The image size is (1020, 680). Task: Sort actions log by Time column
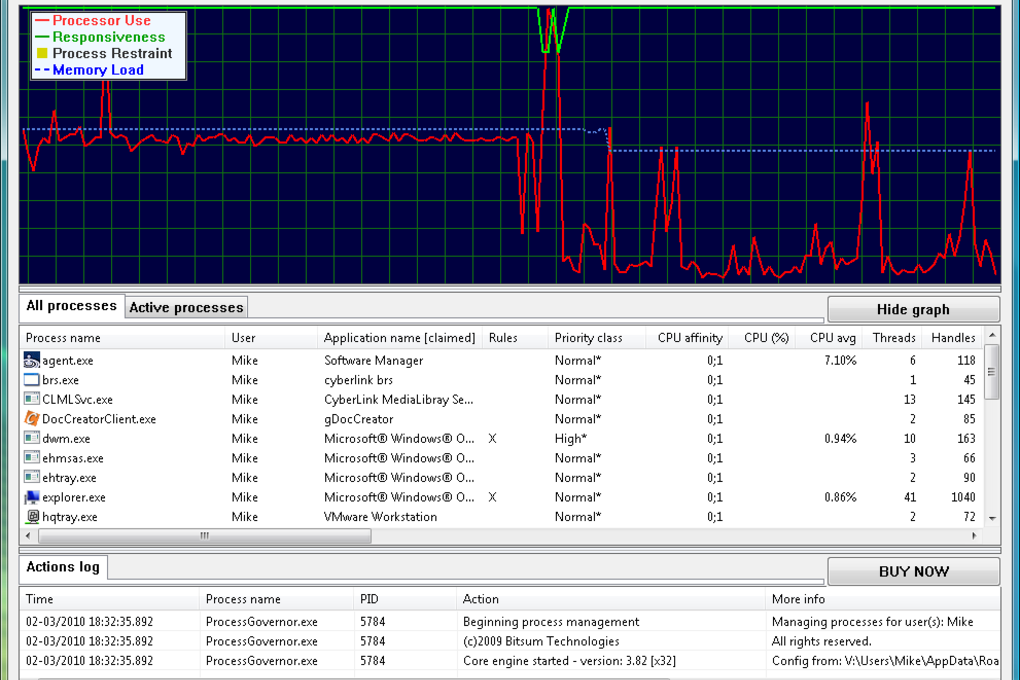[x=110, y=599]
